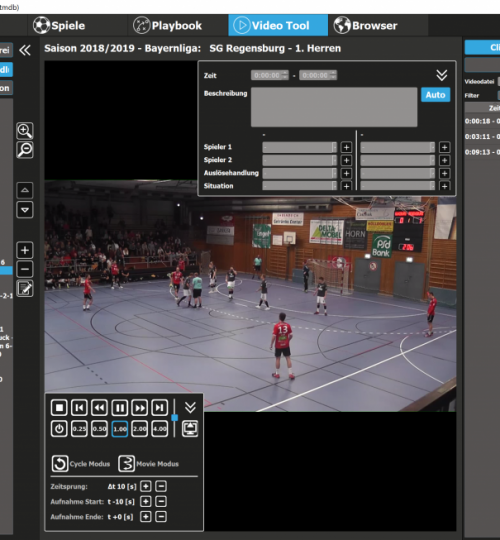Add entry next to left Auslösehandlung
This screenshot has width=500, height=540.
tap(346, 174)
